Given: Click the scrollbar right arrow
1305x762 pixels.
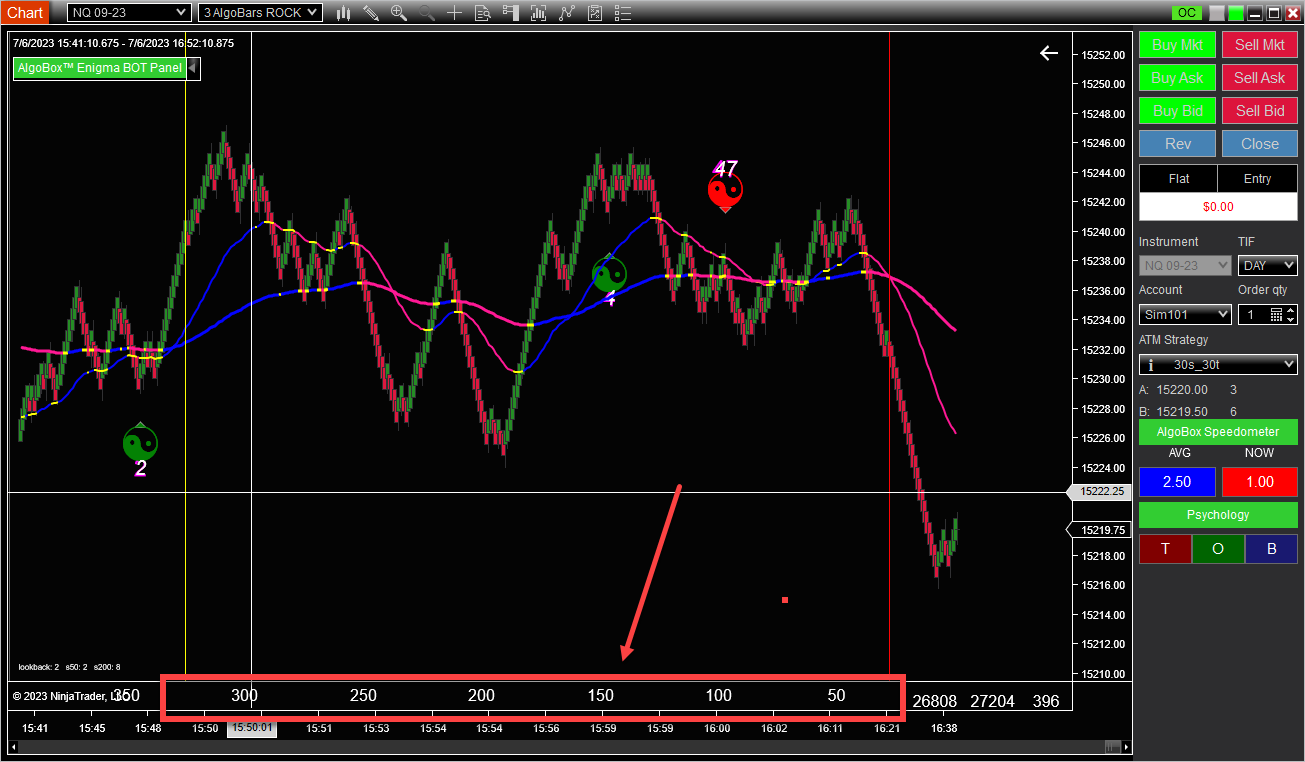Looking at the screenshot, I should point(1127,748).
